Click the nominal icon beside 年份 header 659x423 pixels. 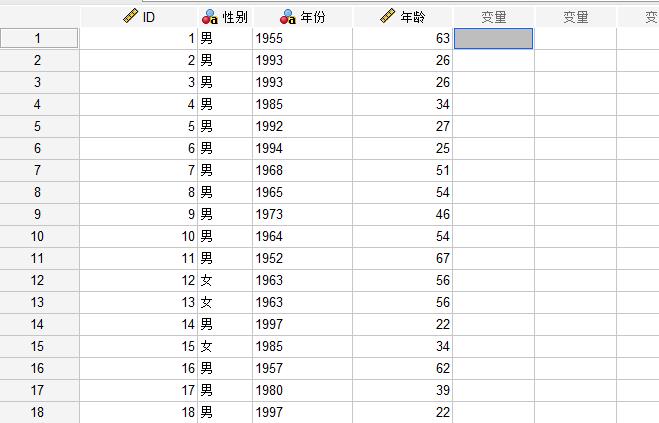click(x=287, y=17)
